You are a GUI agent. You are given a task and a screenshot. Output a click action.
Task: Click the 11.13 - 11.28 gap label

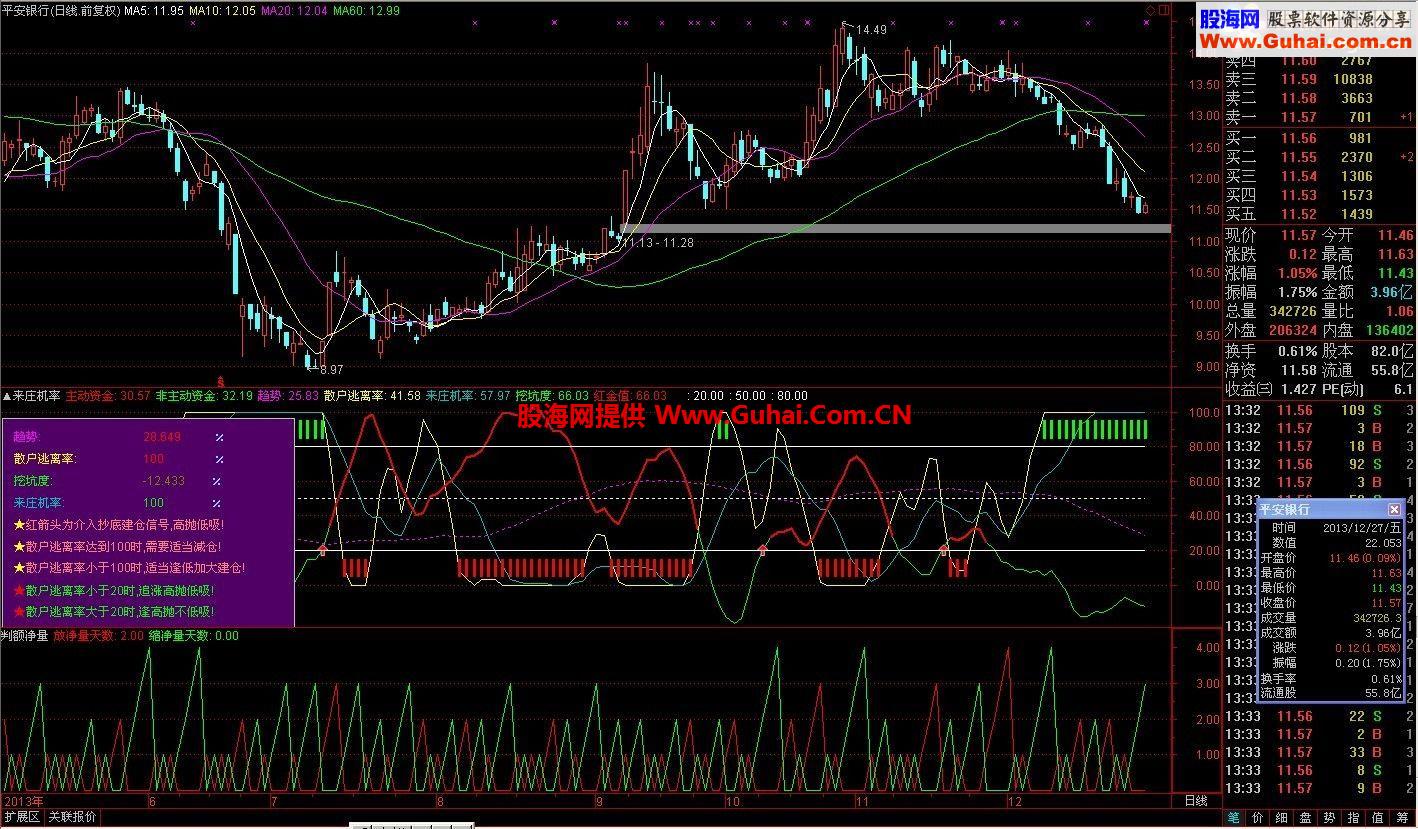pos(658,242)
